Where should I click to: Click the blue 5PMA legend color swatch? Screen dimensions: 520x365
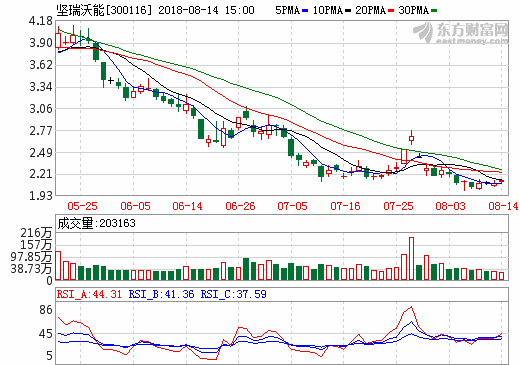coord(305,11)
